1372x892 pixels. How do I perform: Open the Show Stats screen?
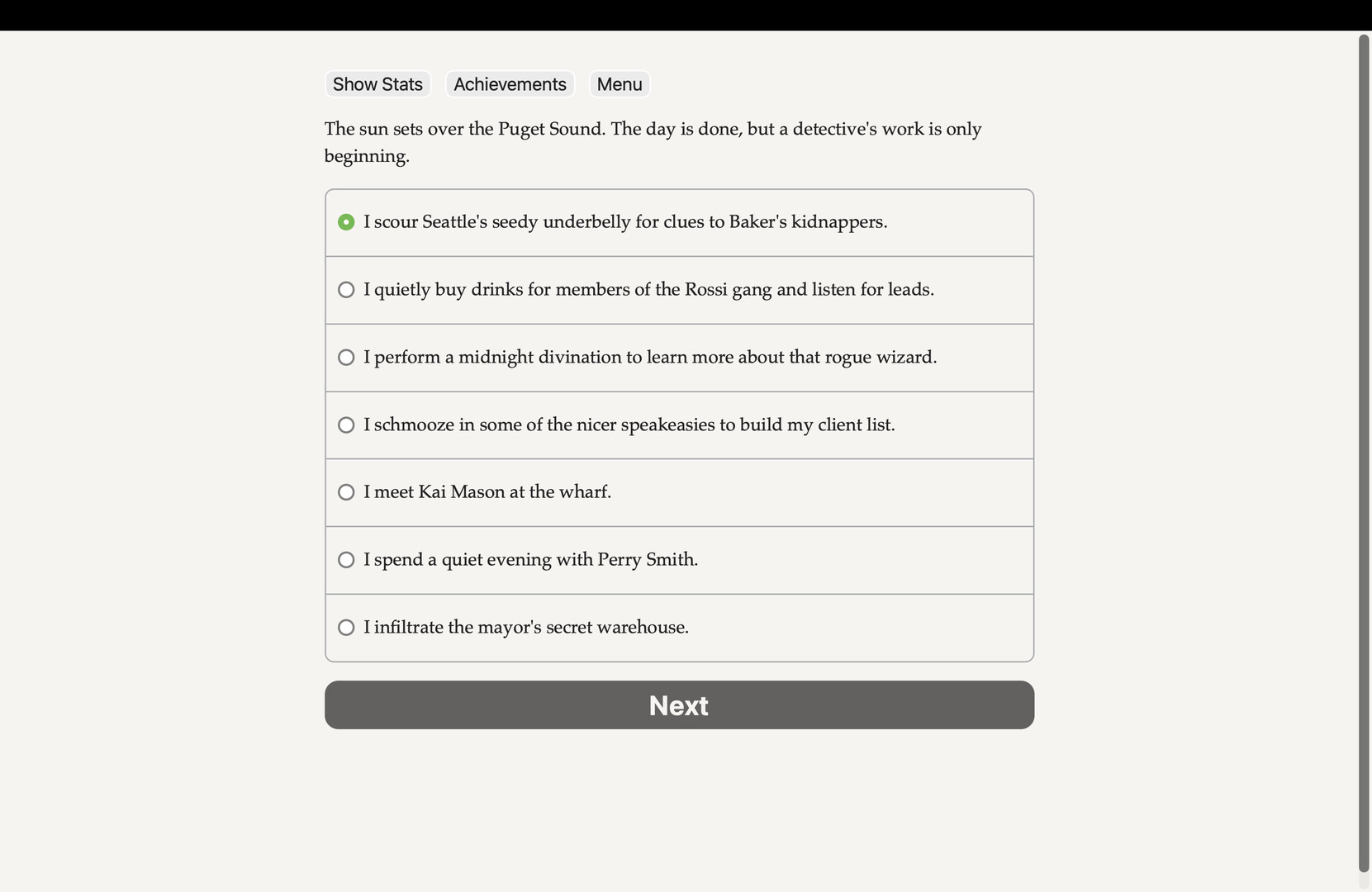click(x=377, y=84)
